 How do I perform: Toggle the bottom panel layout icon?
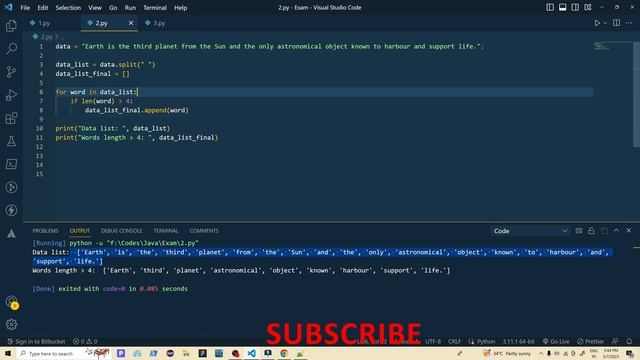[562, 7]
